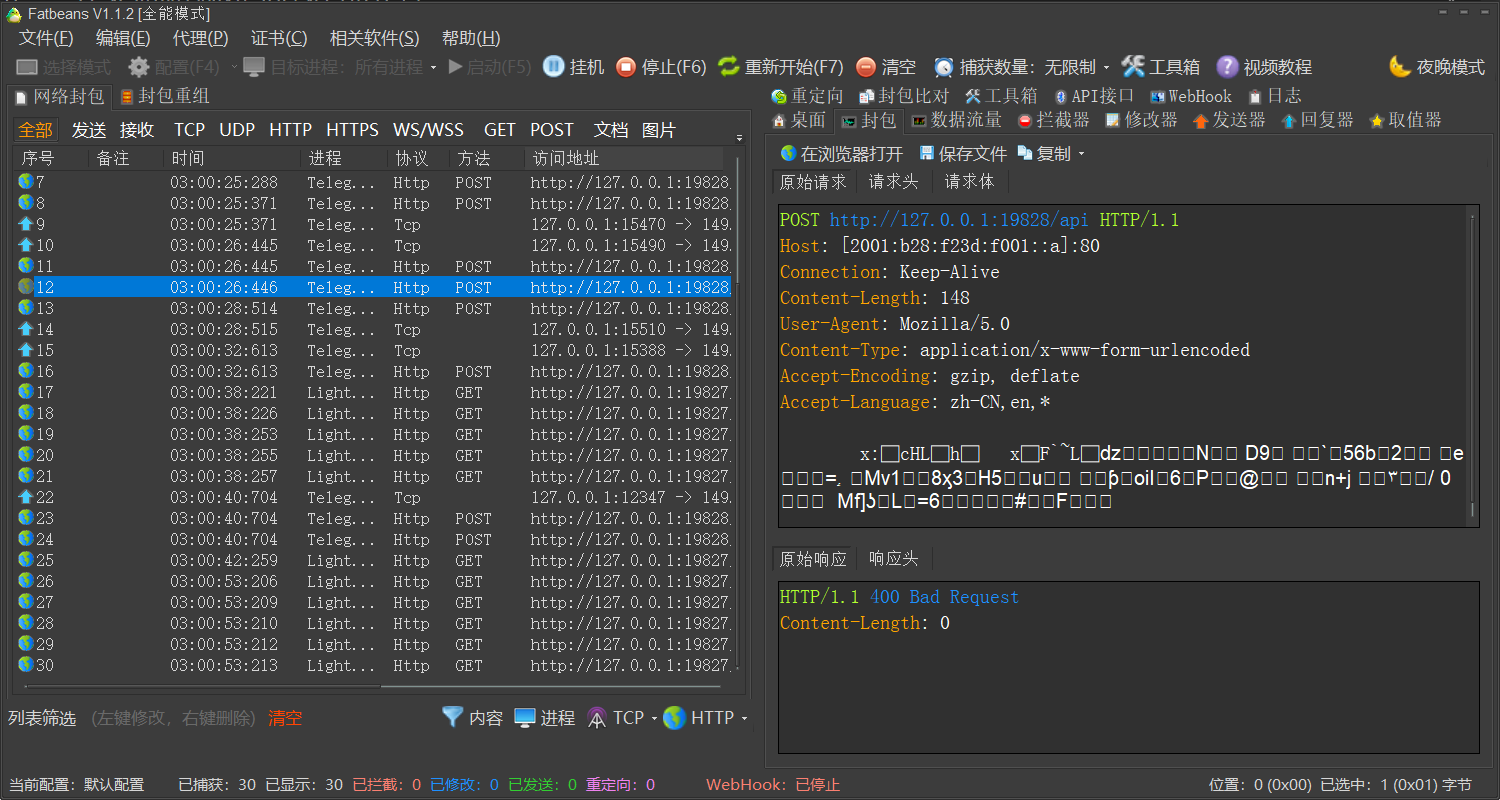Open the 日志 log panel
Viewport: 1500px width, 800px height.
coord(1275,96)
